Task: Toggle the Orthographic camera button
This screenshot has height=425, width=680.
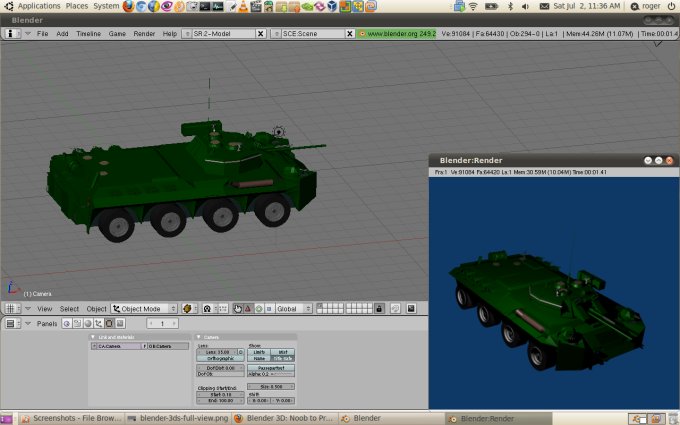Action: pos(220,358)
